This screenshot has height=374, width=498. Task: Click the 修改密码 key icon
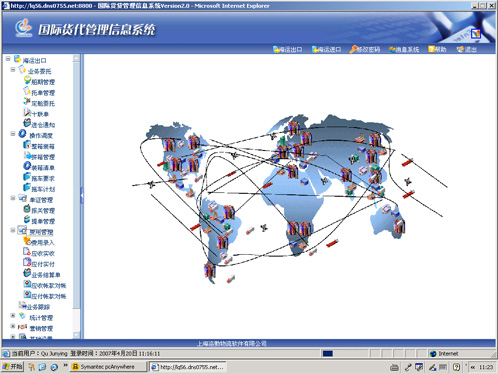click(353, 50)
